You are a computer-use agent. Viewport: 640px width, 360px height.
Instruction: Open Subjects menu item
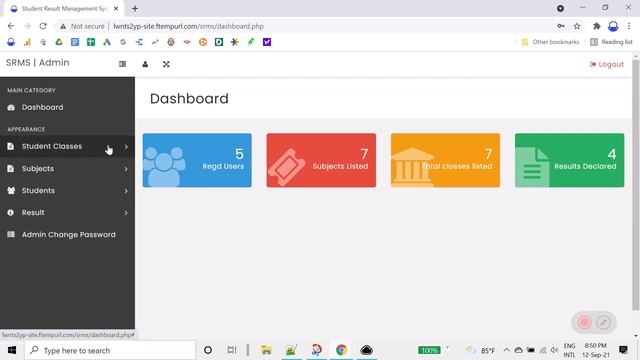(x=38, y=169)
